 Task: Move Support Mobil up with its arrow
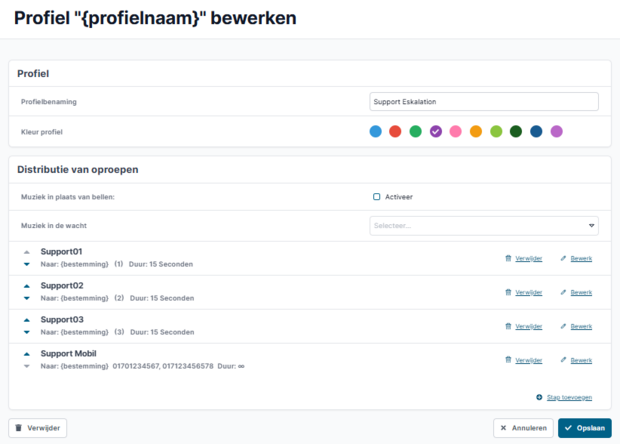(26, 354)
